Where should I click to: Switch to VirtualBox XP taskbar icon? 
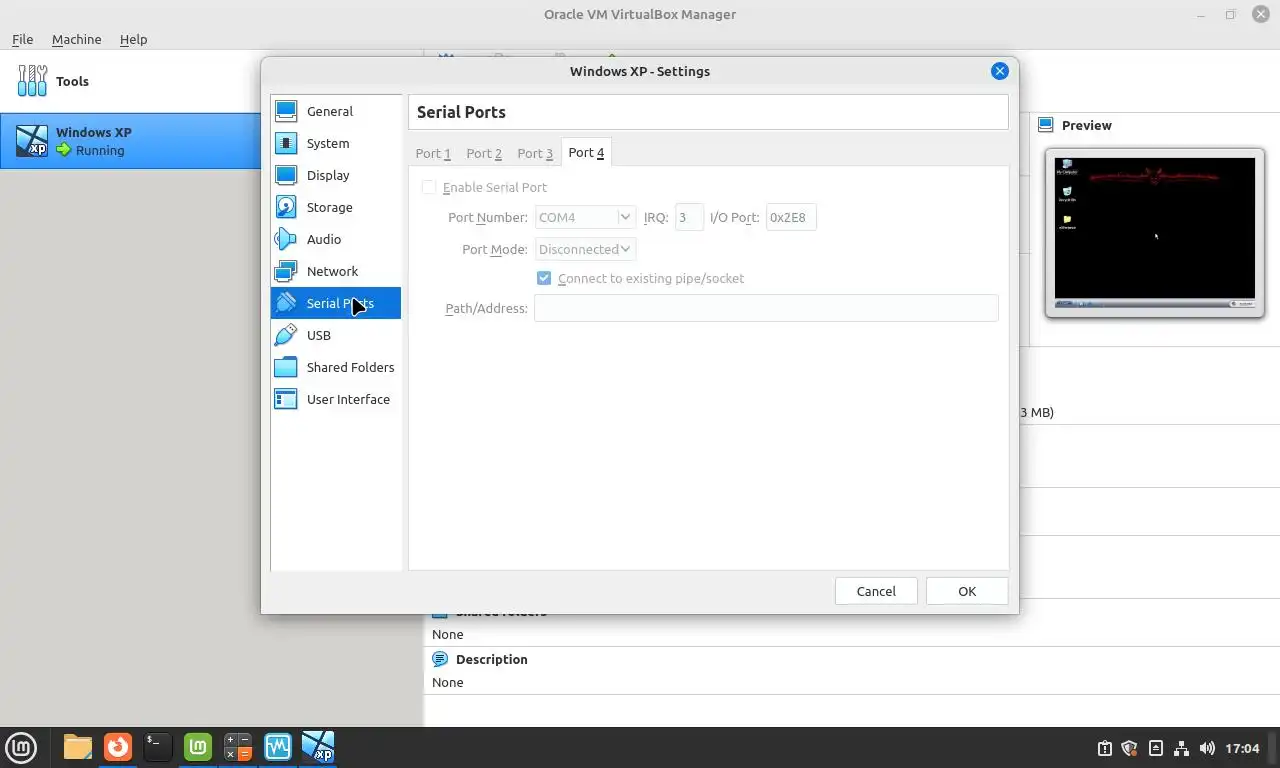tap(318, 747)
